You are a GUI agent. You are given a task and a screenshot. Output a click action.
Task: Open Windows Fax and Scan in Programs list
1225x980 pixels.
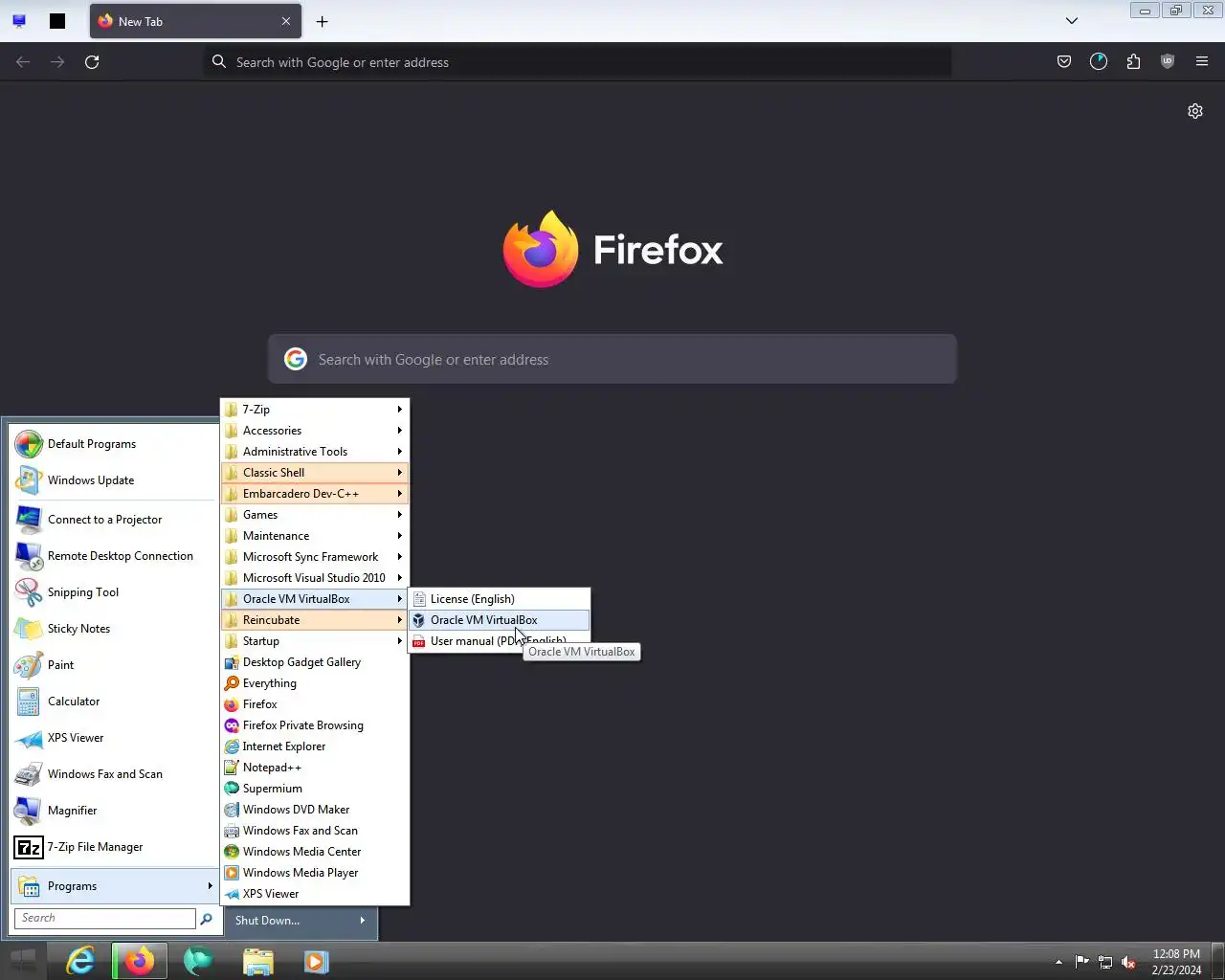pos(315,831)
